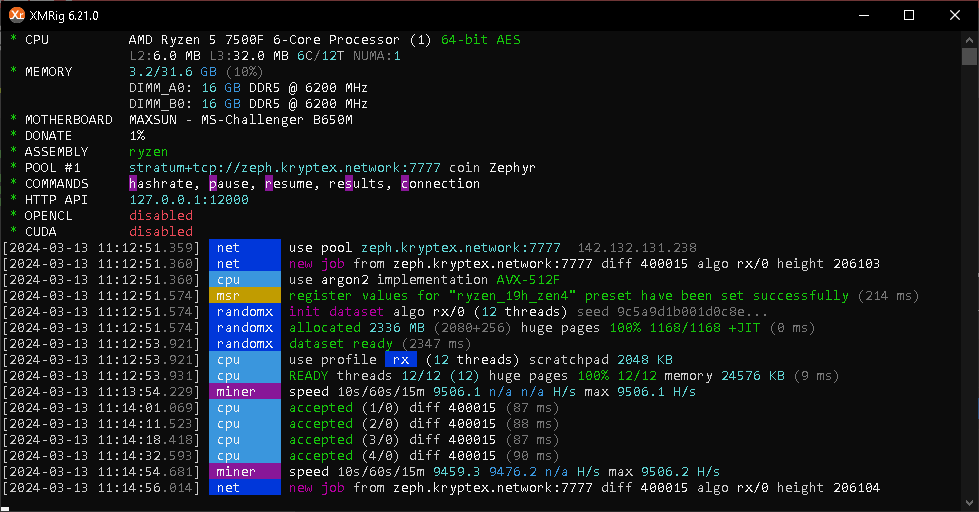The height and width of the screenshot is (512, 979).
Task: Click the 'max 9506.1 H/s' speed value
Action: (641, 391)
